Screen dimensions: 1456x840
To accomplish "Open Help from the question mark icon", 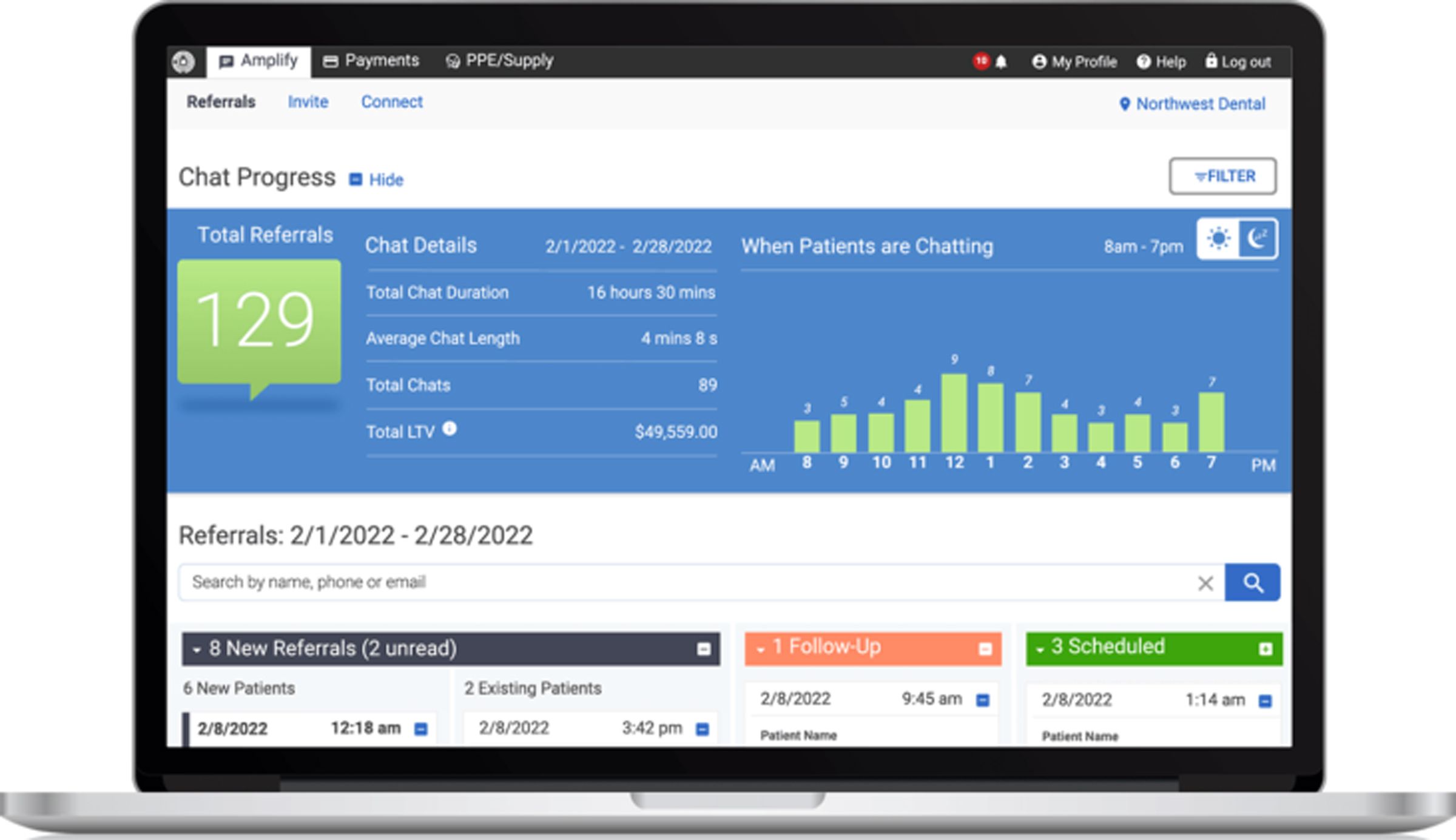I will [1144, 62].
